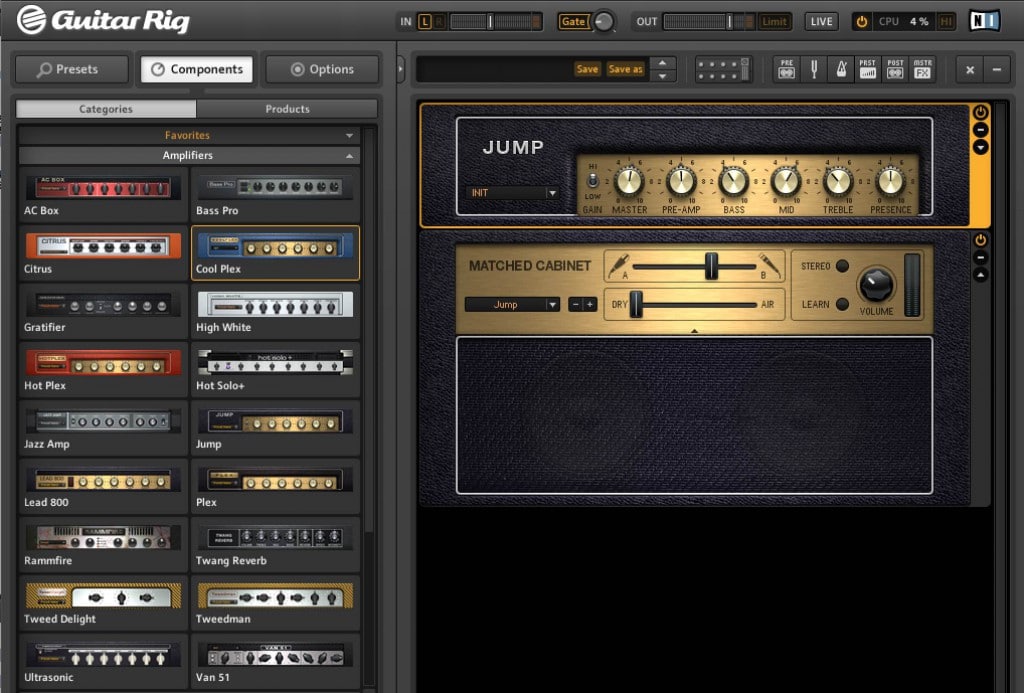The height and width of the screenshot is (693, 1024).
Task: Step to next preset with down arrow
Action: 662,76
